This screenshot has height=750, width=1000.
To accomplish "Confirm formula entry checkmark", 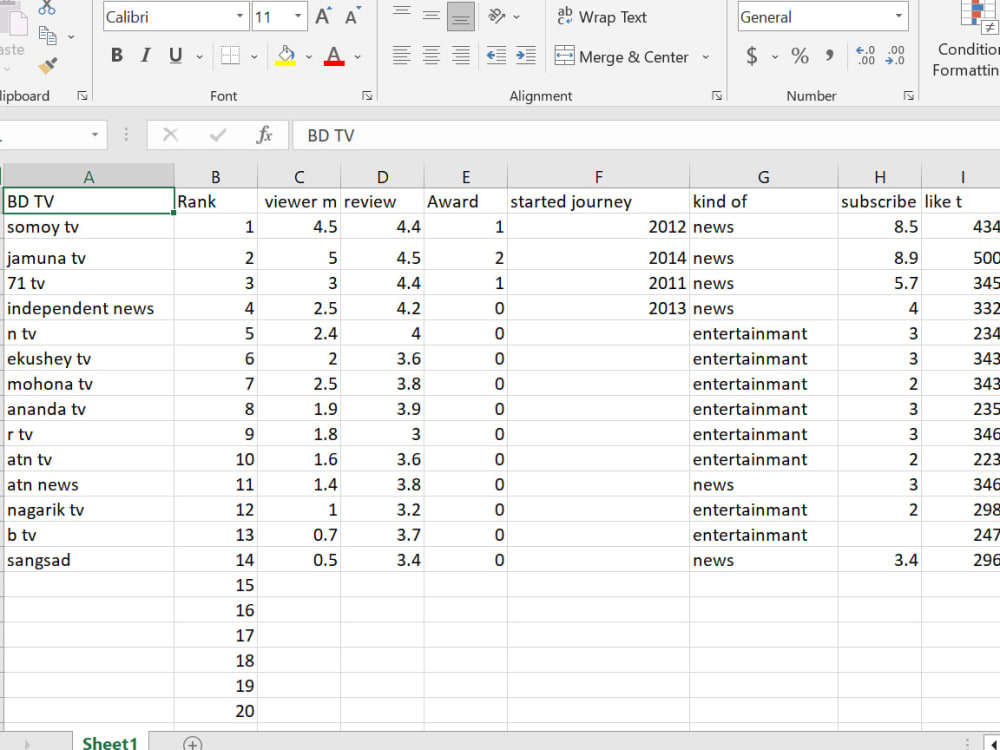I will [x=217, y=135].
